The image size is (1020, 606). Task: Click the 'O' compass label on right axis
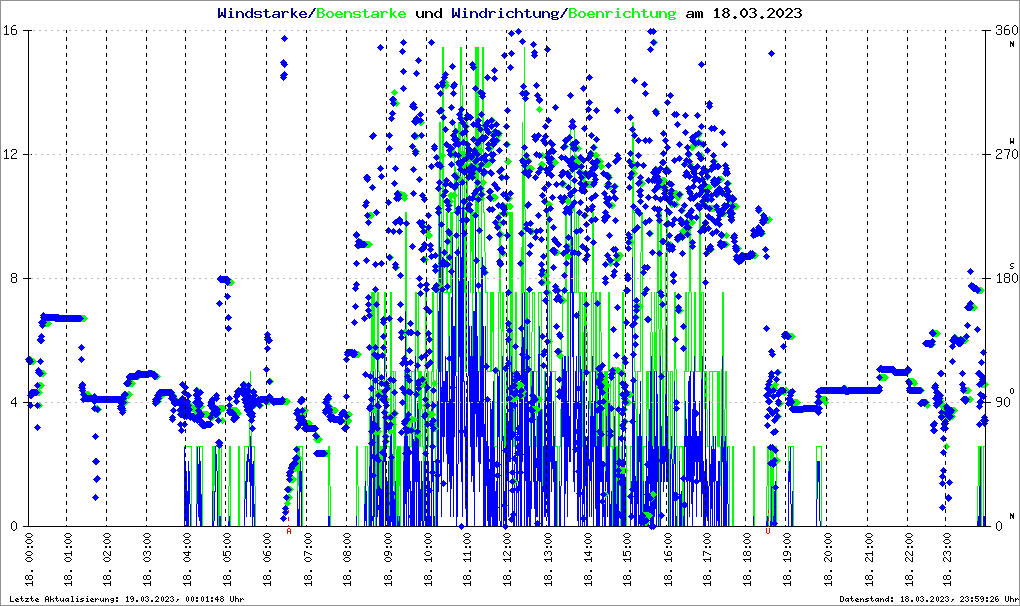click(1012, 390)
